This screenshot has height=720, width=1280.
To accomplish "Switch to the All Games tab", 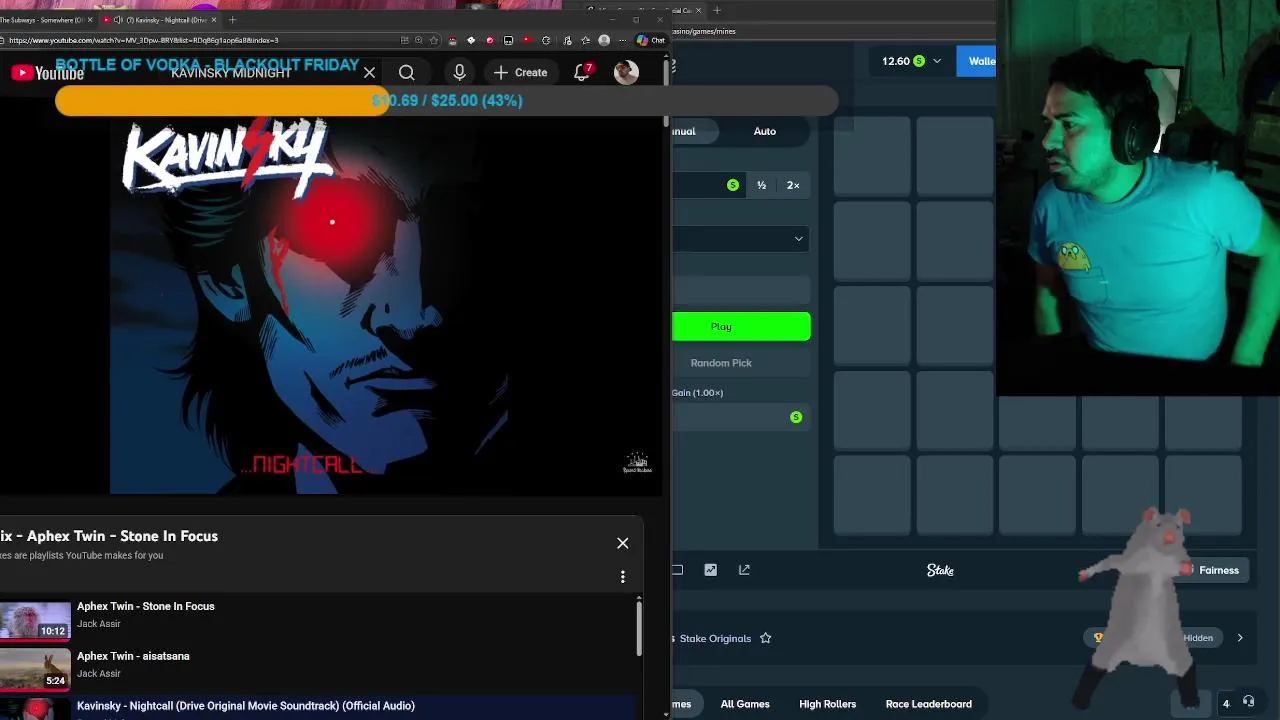I will point(745,704).
